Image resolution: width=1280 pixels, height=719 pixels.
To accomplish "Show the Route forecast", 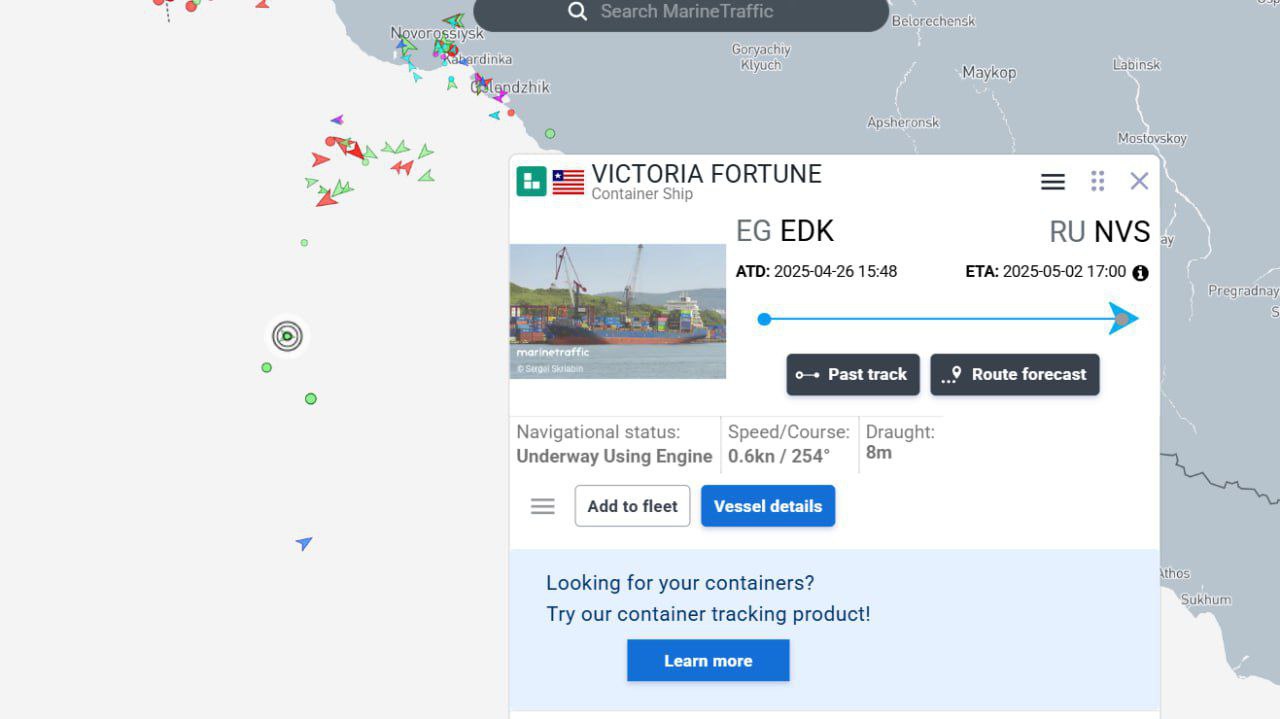I will point(1014,374).
